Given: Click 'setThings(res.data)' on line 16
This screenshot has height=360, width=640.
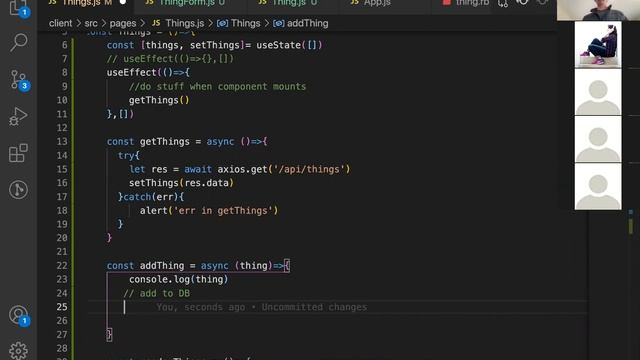Looking at the screenshot, I should pyautogui.click(x=181, y=183).
